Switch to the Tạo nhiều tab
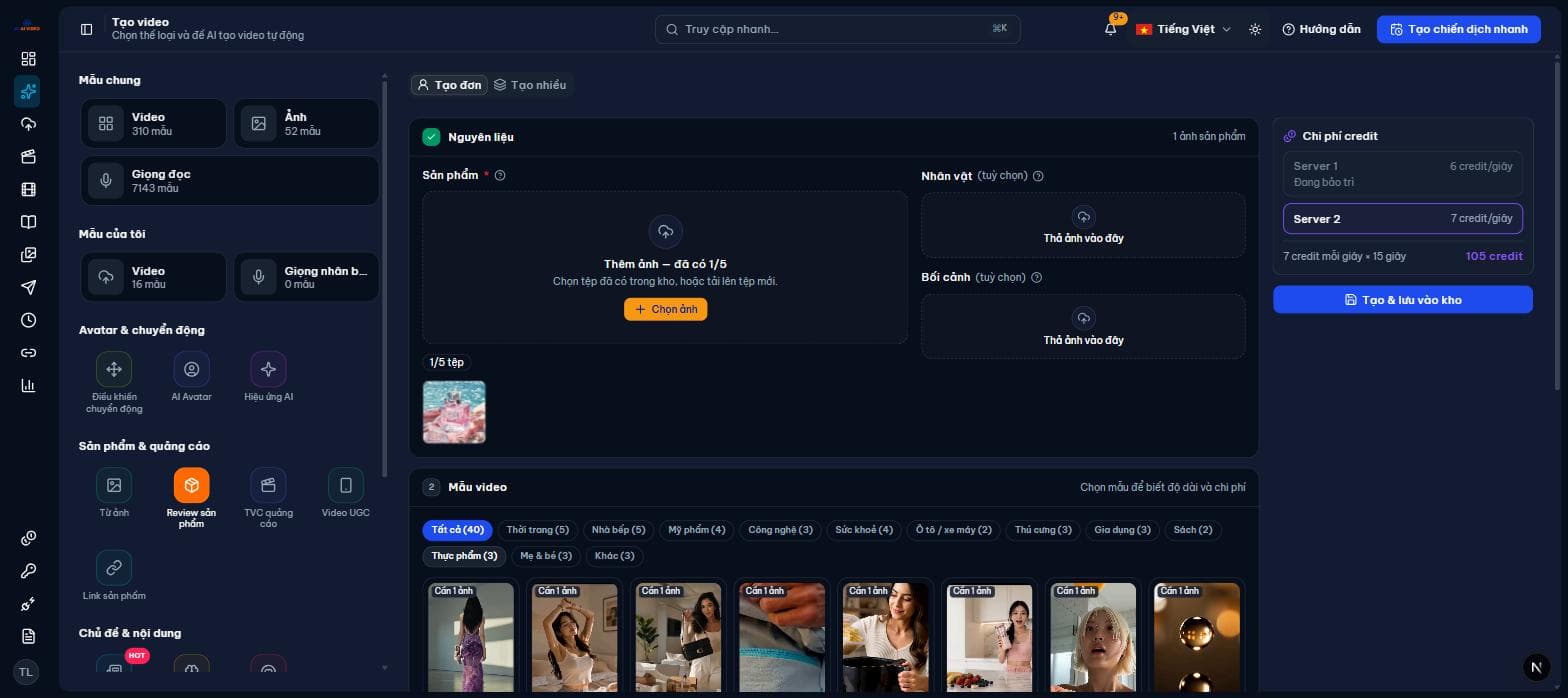The height and width of the screenshot is (698, 1568). click(530, 85)
